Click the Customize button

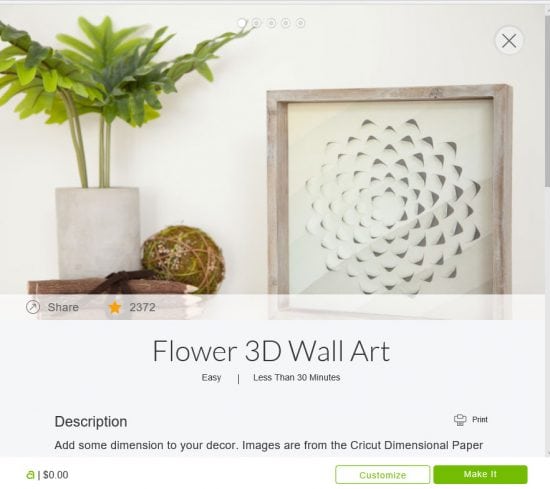click(382, 475)
